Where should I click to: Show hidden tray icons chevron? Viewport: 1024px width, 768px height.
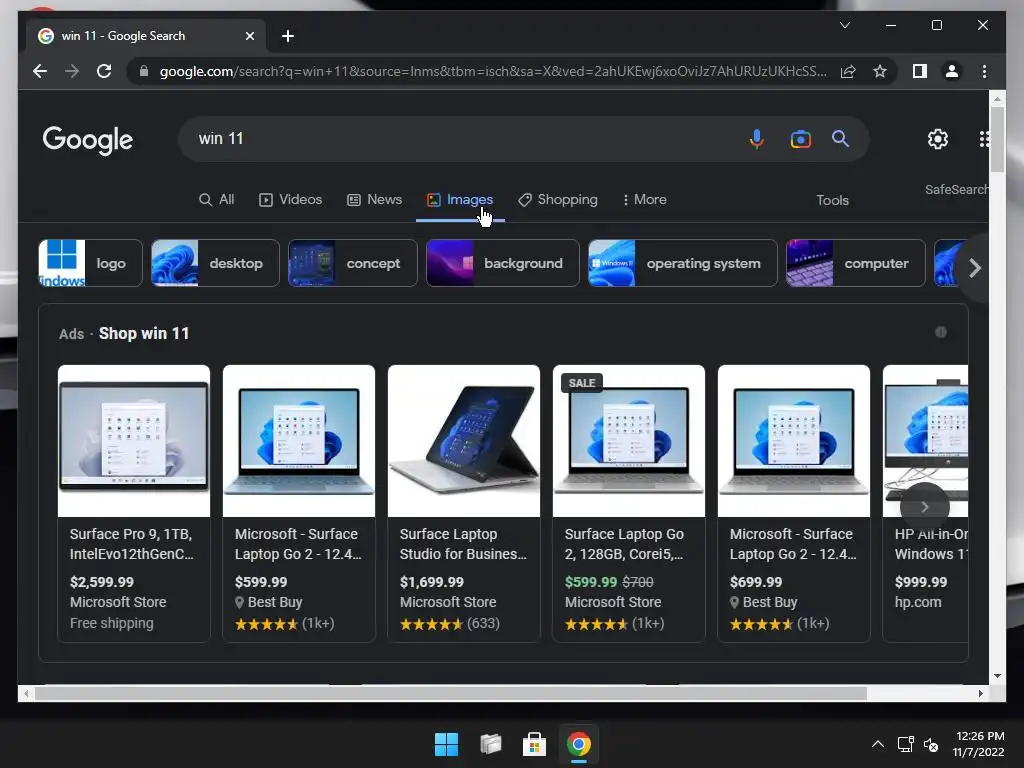point(878,744)
